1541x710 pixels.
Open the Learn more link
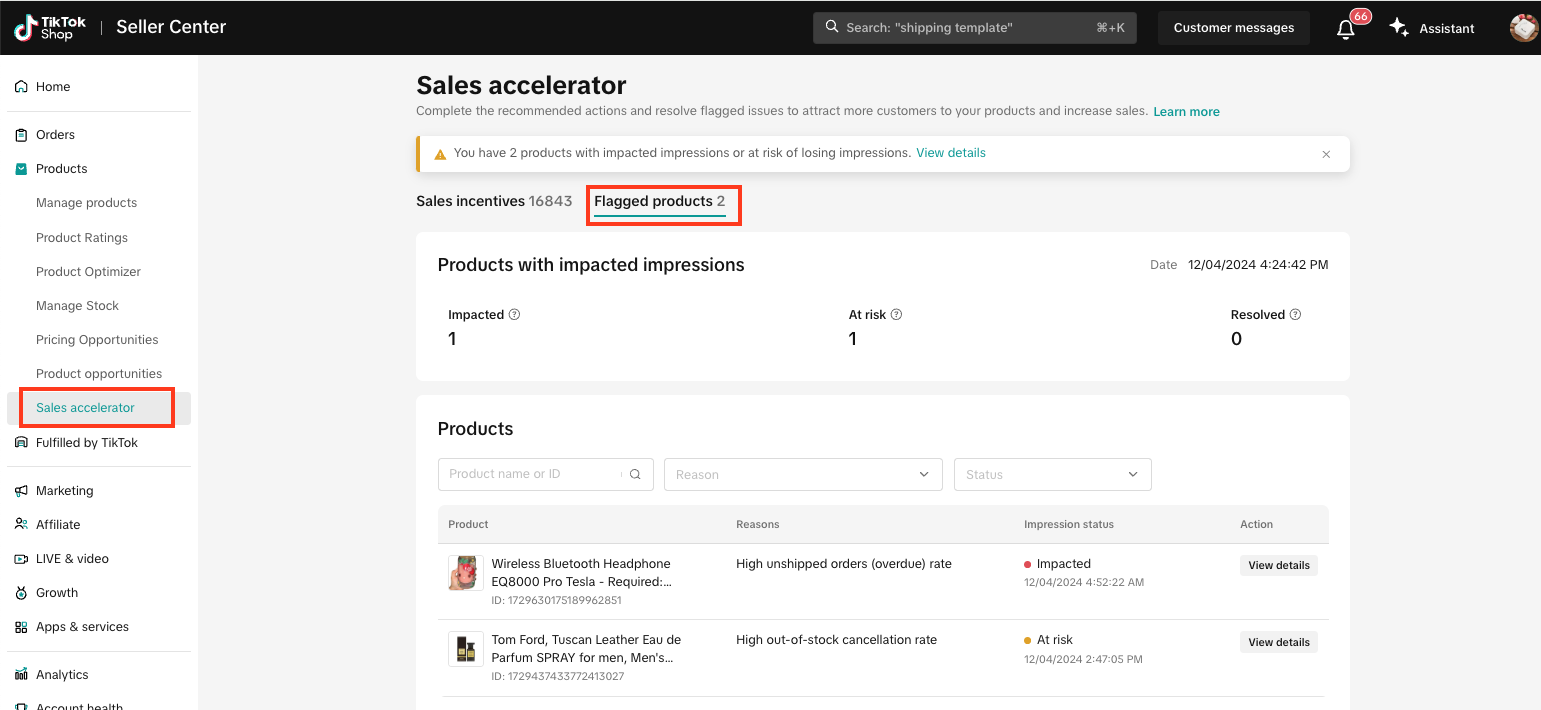1186,111
